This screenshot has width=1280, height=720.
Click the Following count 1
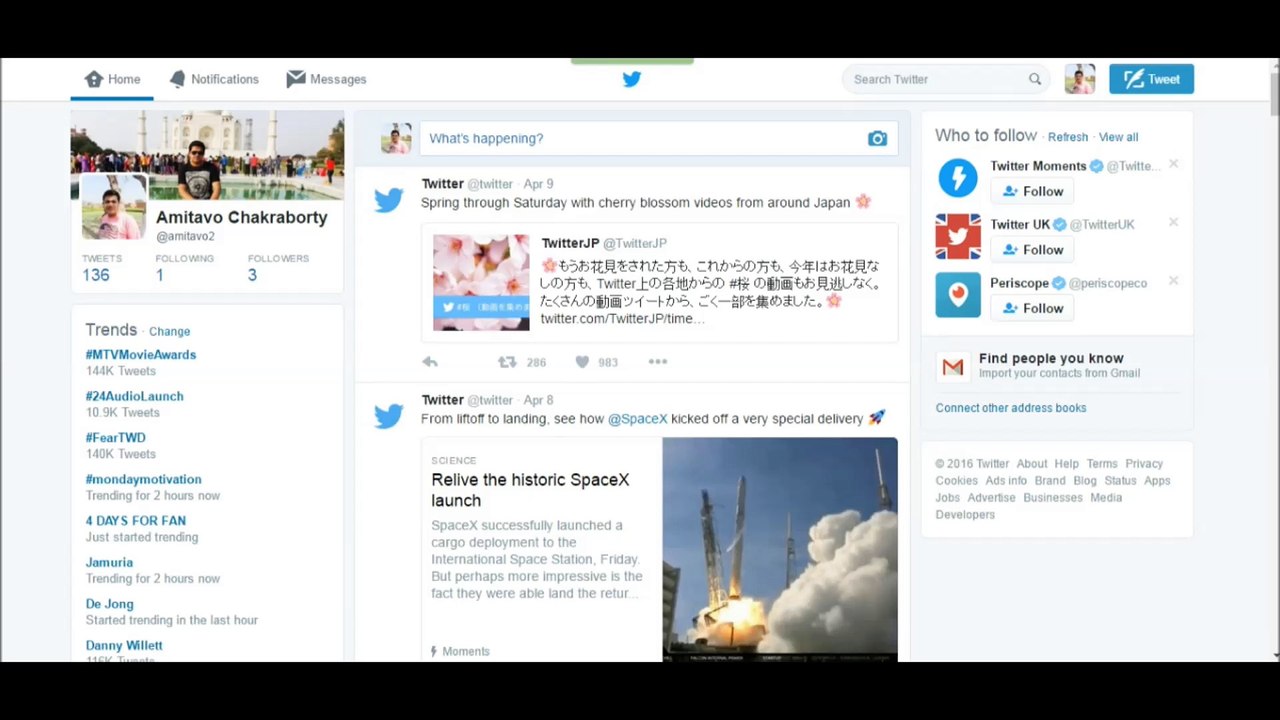(x=159, y=275)
